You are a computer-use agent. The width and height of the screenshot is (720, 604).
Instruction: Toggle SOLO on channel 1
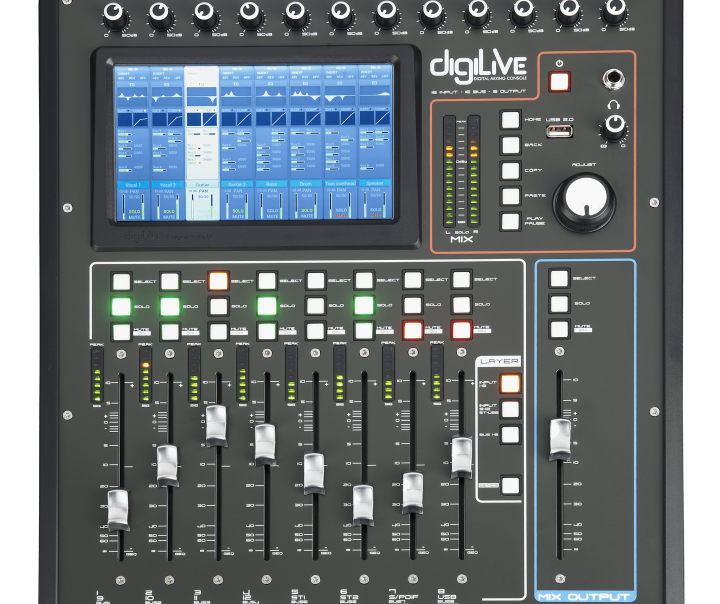pos(121,306)
